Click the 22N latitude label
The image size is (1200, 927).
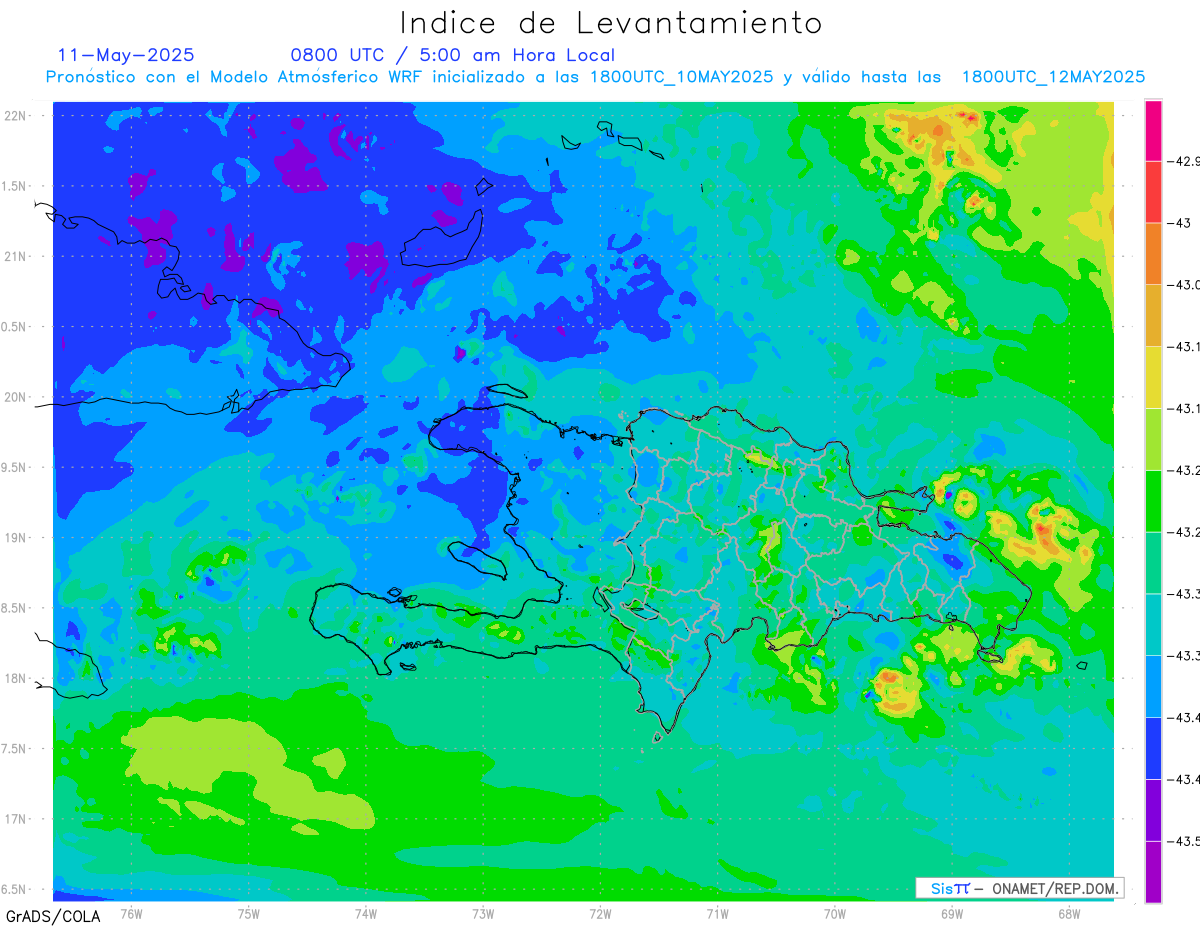[15, 116]
